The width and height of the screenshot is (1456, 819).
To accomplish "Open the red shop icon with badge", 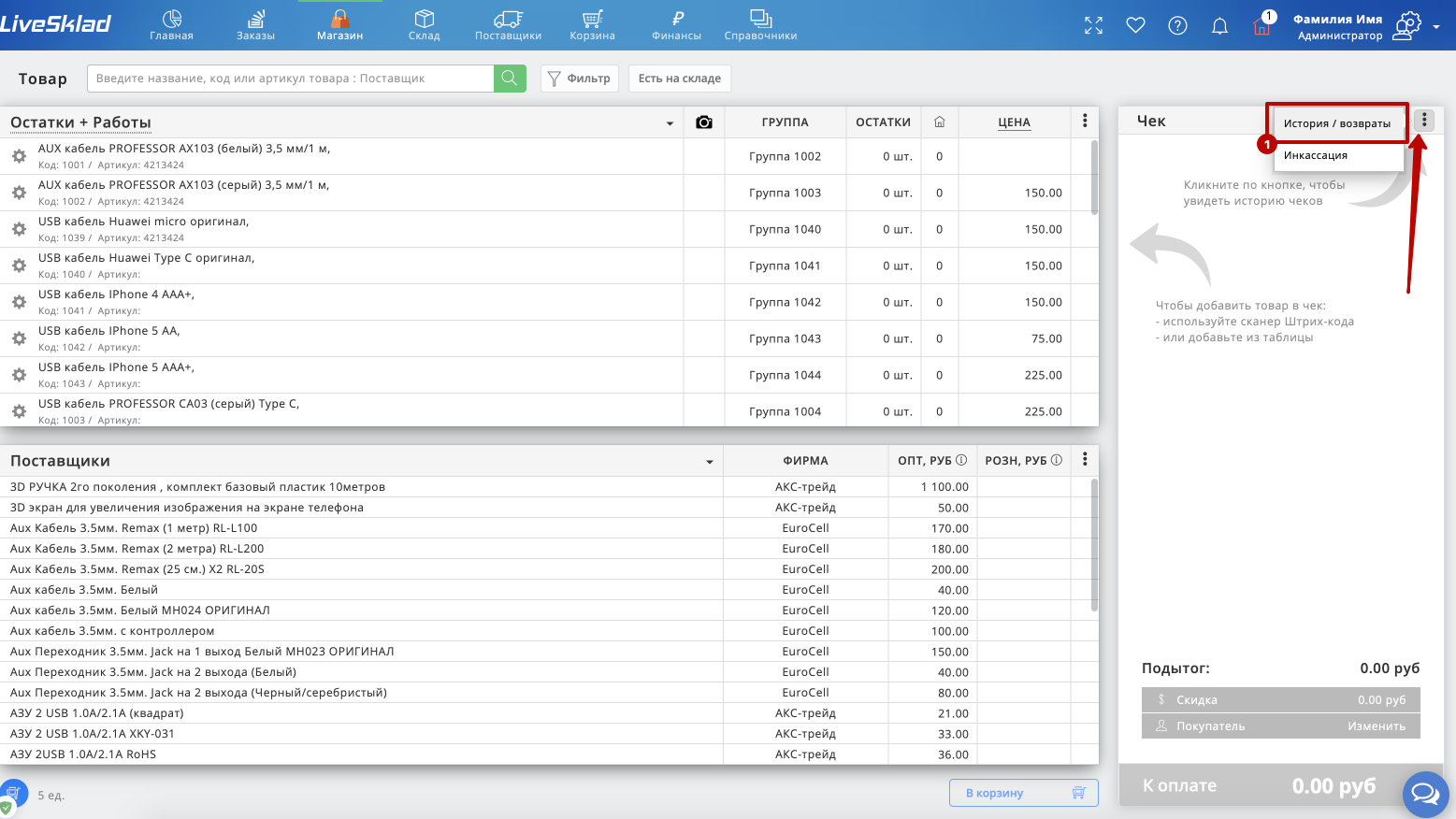I will (x=1262, y=24).
